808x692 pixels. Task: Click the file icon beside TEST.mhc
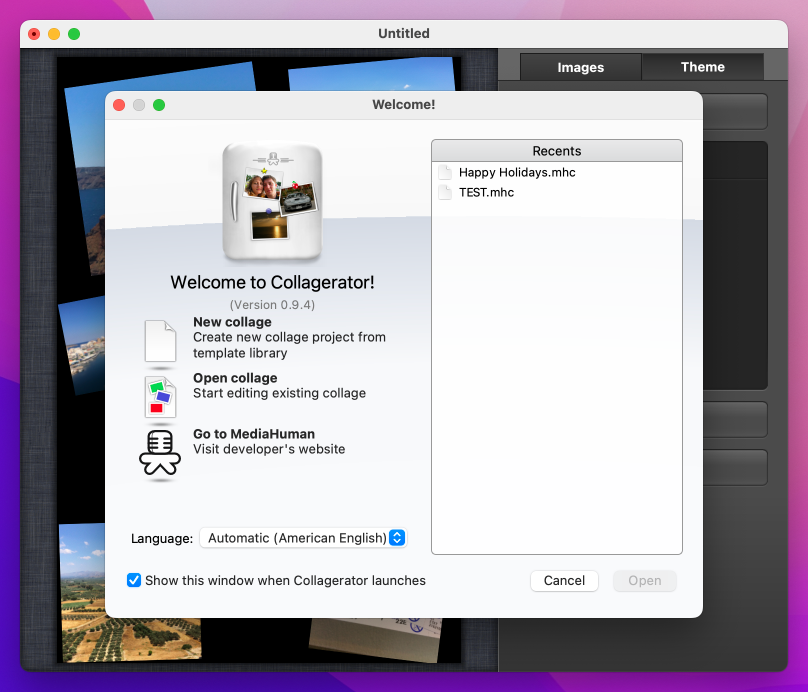coord(445,192)
